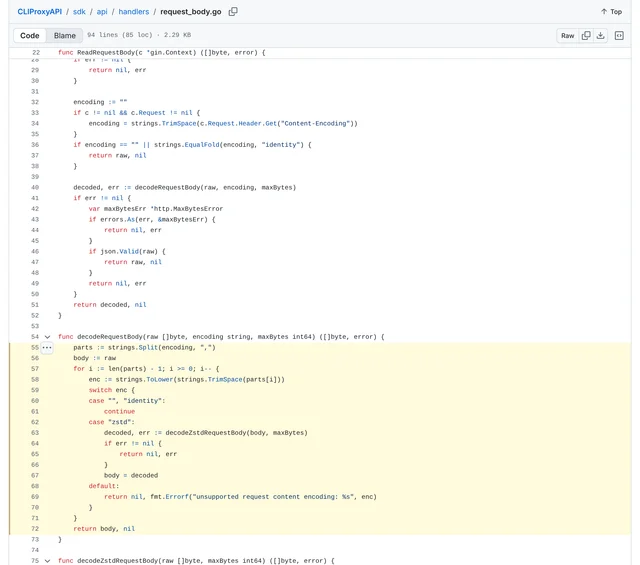Select line number 72
The image size is (640, 565).
[35, 529]
